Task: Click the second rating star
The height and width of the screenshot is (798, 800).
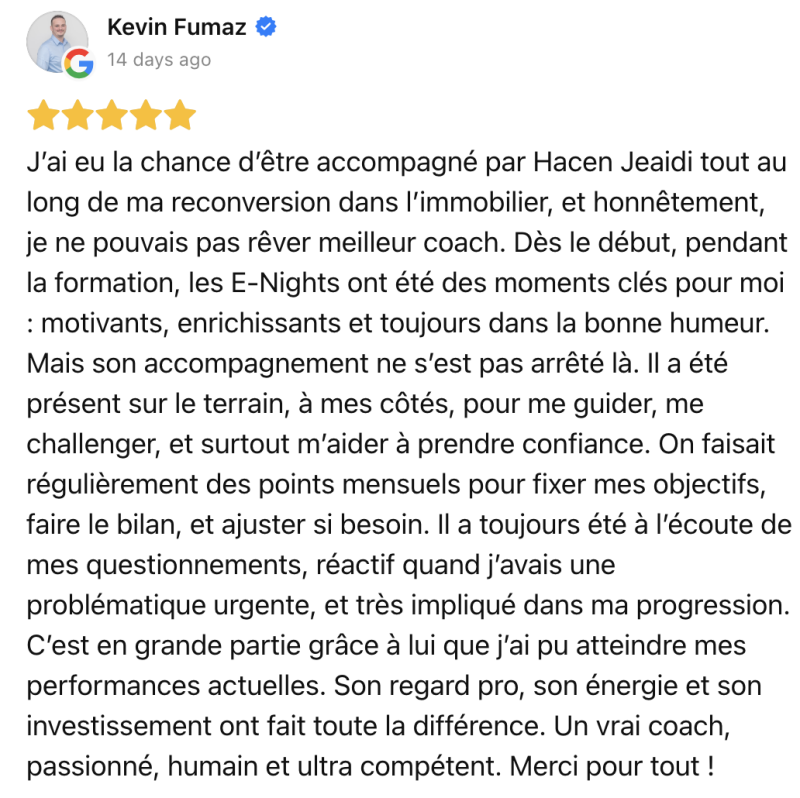Action: (x=77, y=116)
